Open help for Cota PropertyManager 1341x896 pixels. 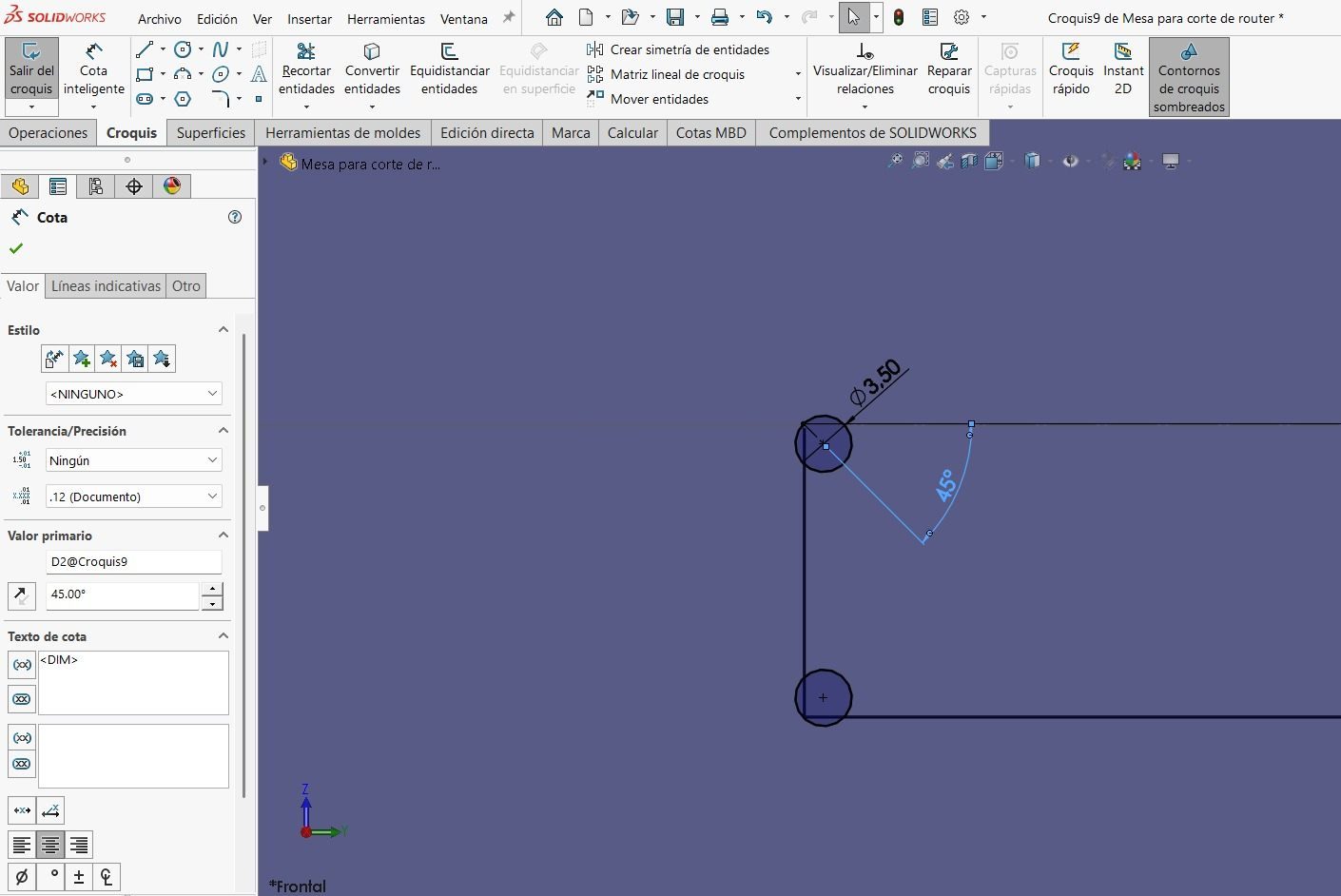point(235,217)
